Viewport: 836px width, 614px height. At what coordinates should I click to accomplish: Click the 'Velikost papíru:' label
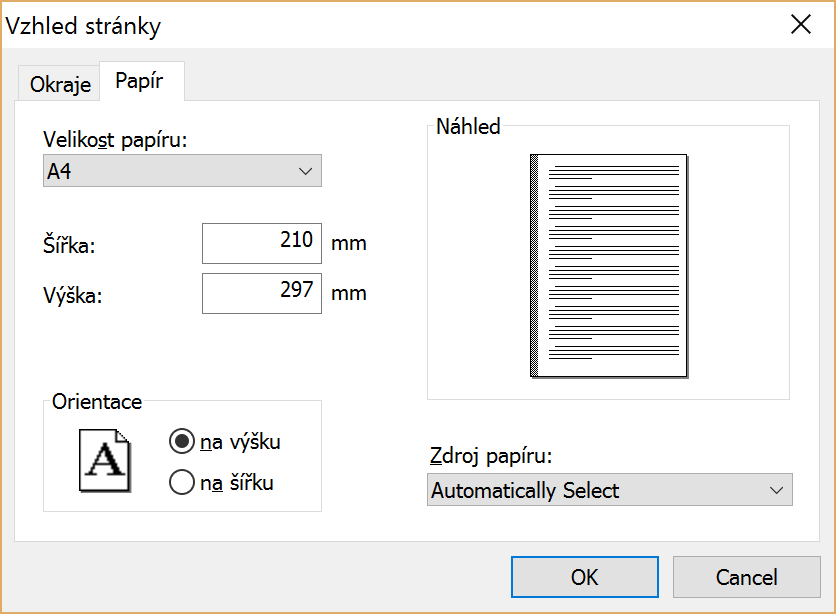click(115, 139)
